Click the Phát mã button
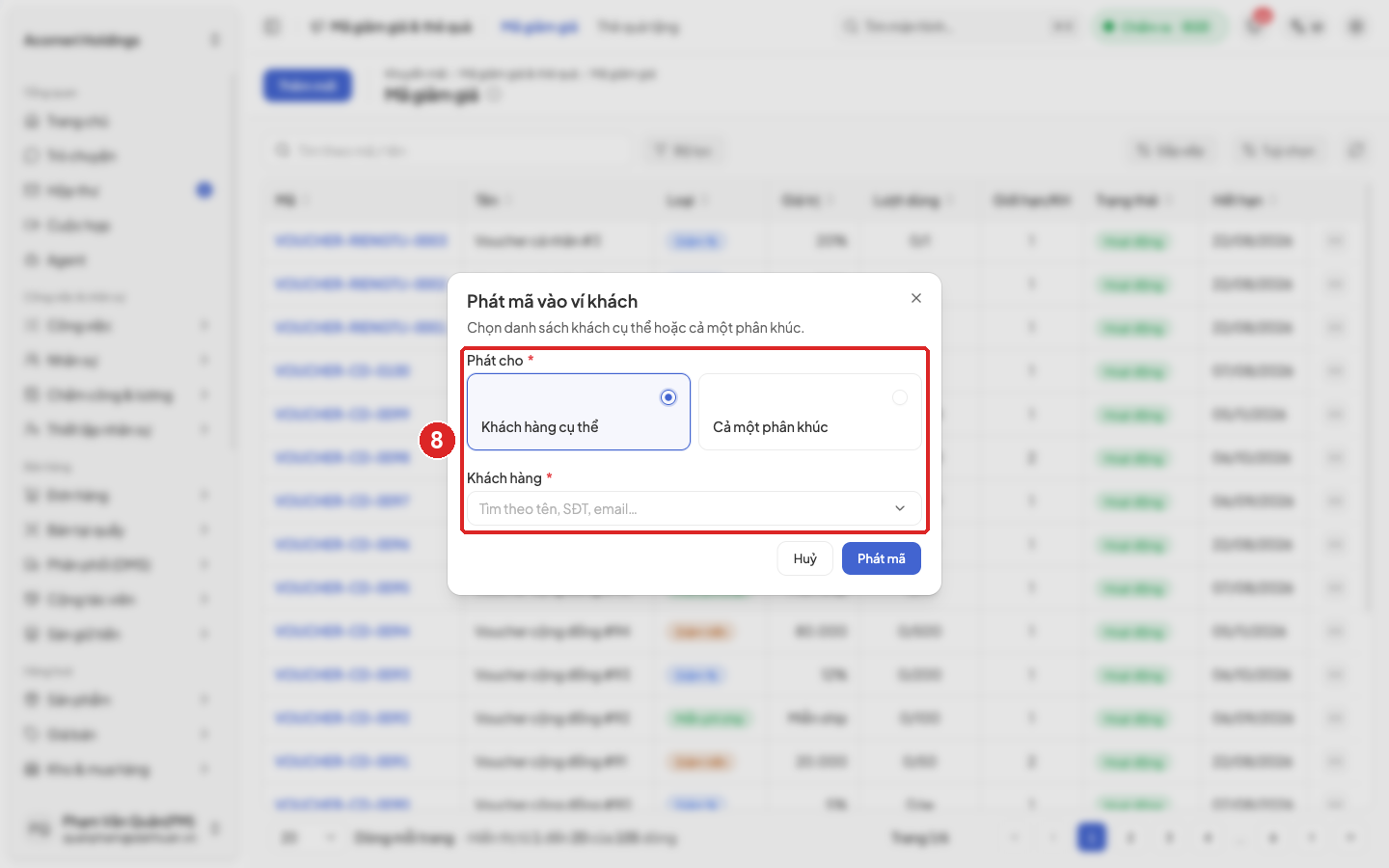The image size is (1389, 868). (x=882, y=558)
